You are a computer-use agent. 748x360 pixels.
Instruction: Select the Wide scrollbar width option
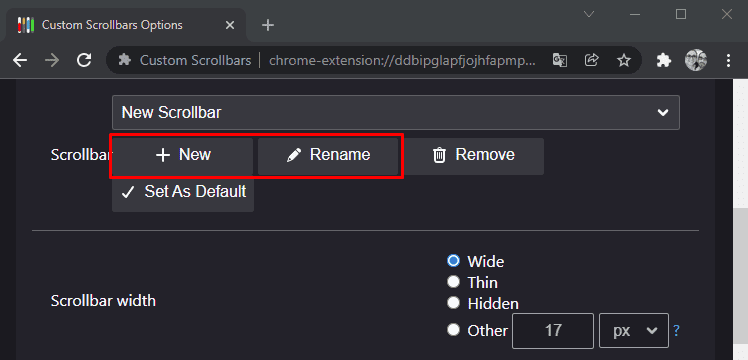click(453, 260)
